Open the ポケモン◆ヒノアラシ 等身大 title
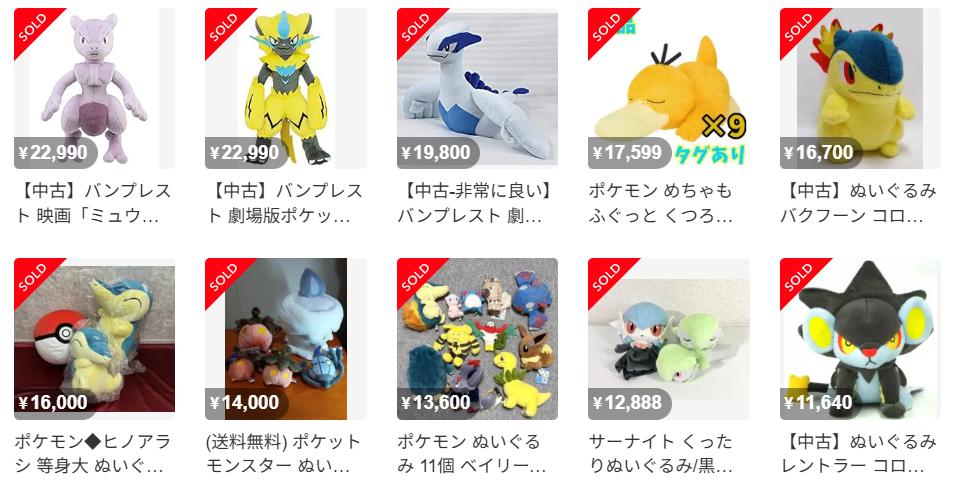 [93, 454]
